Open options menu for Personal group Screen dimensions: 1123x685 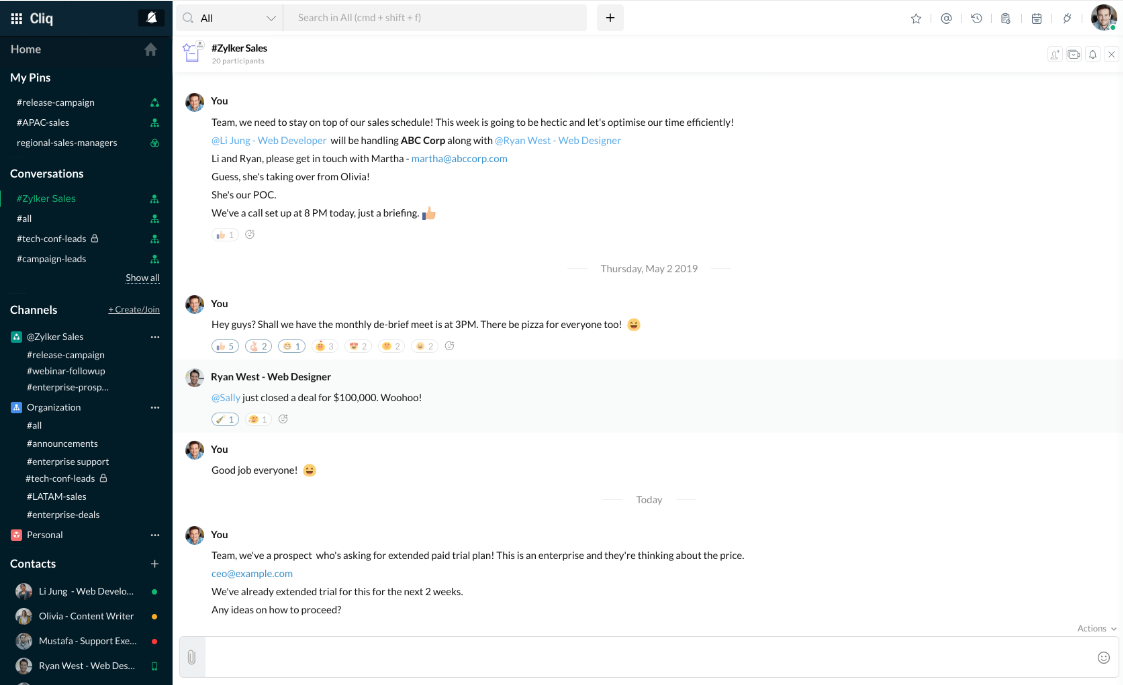click(155, 535)
